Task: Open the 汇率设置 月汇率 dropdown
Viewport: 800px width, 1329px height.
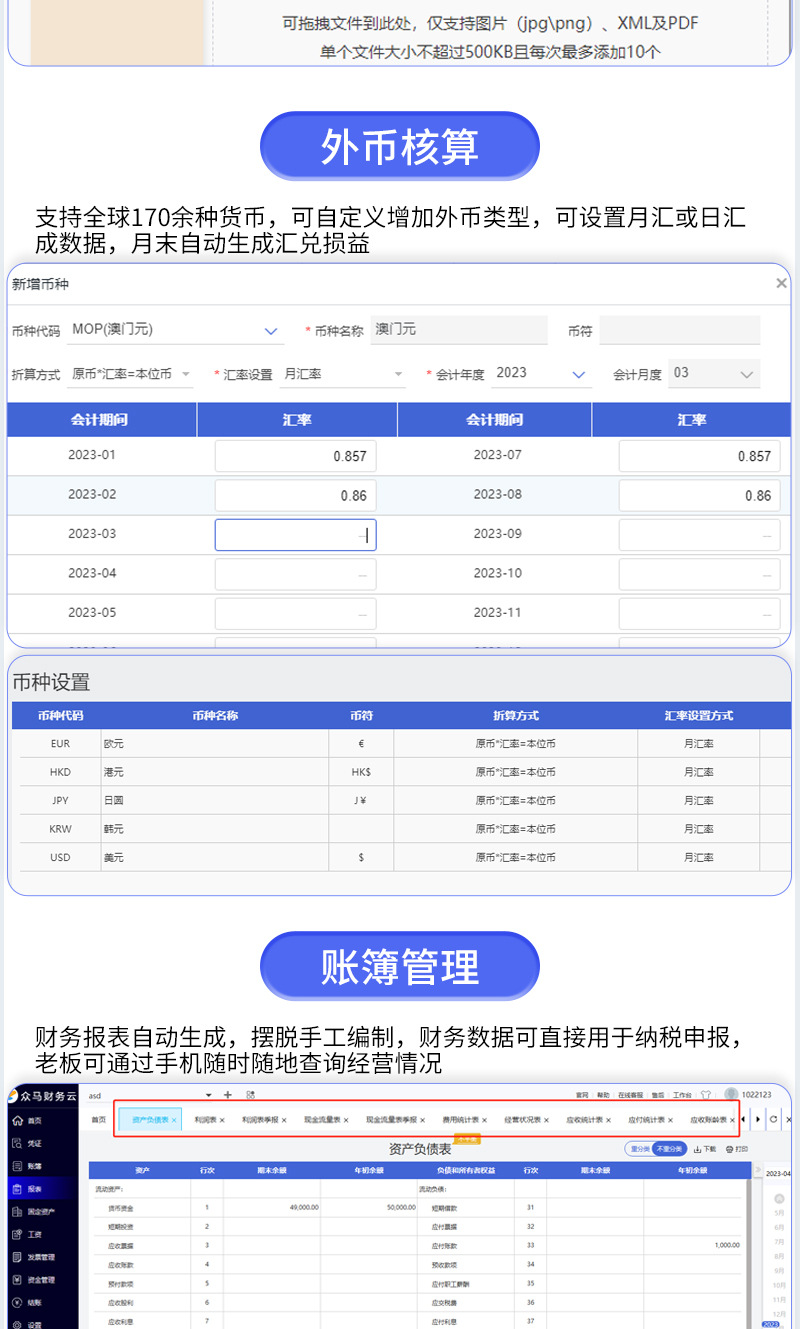Action: [x=343, y=374]
